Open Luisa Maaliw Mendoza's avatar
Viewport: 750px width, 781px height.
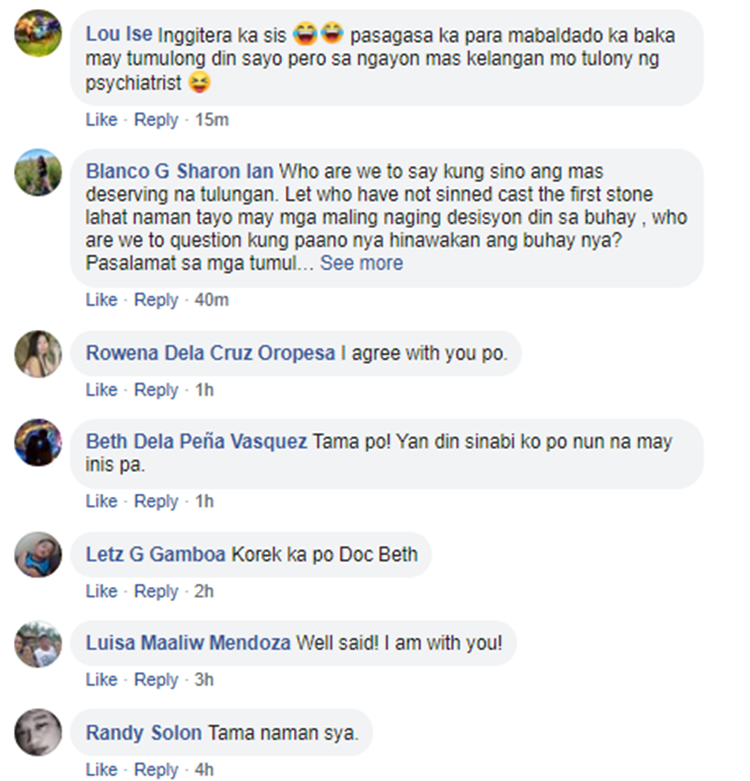point(38,644)
